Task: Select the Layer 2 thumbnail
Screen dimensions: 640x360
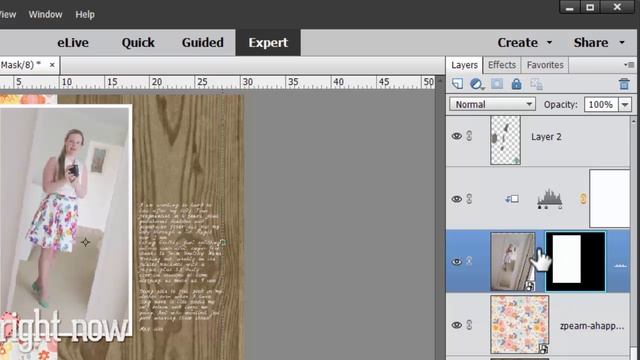Action: tap(505, 140)
